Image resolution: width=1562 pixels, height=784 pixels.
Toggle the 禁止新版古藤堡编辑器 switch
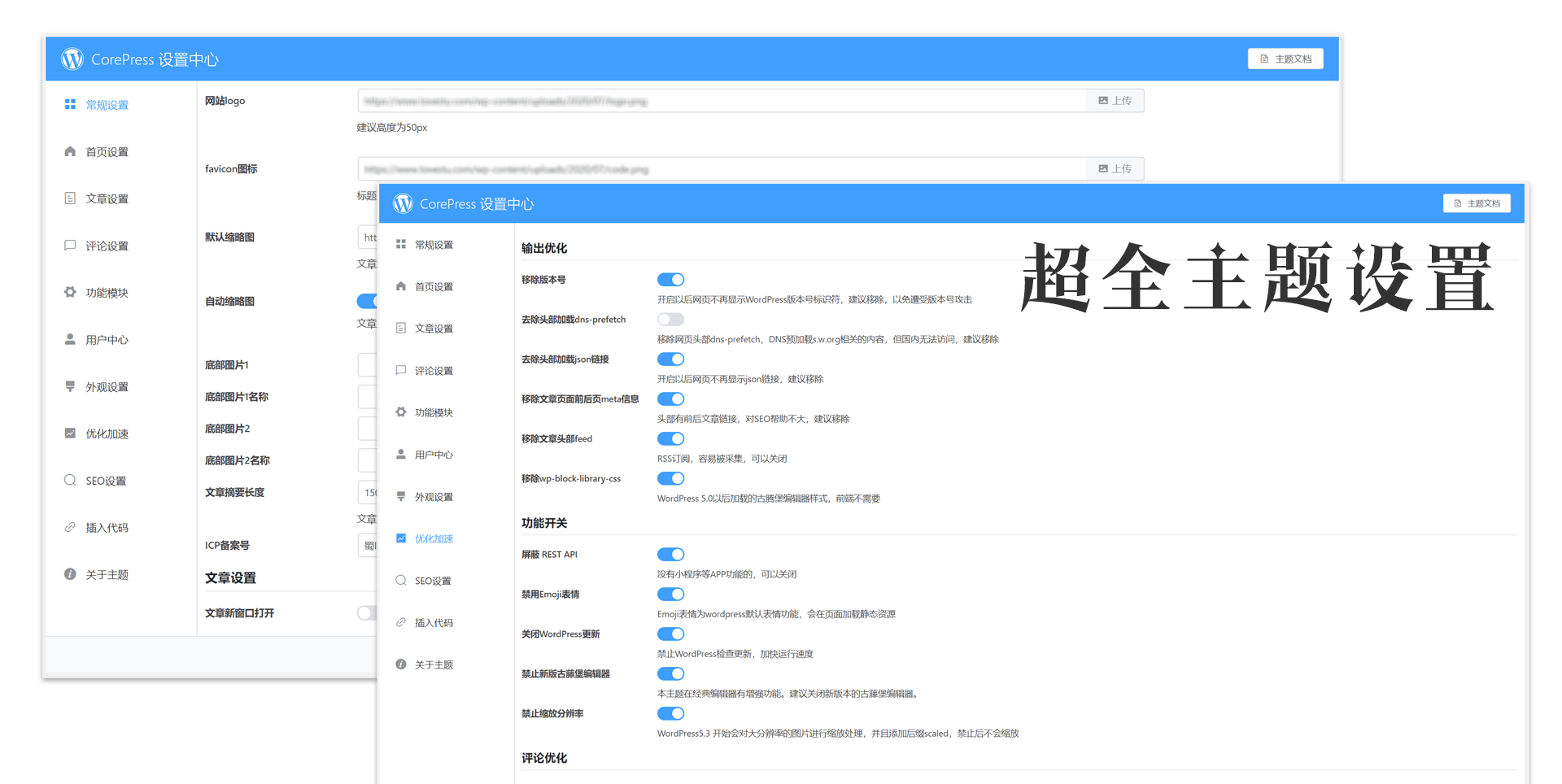coord(670,673)
